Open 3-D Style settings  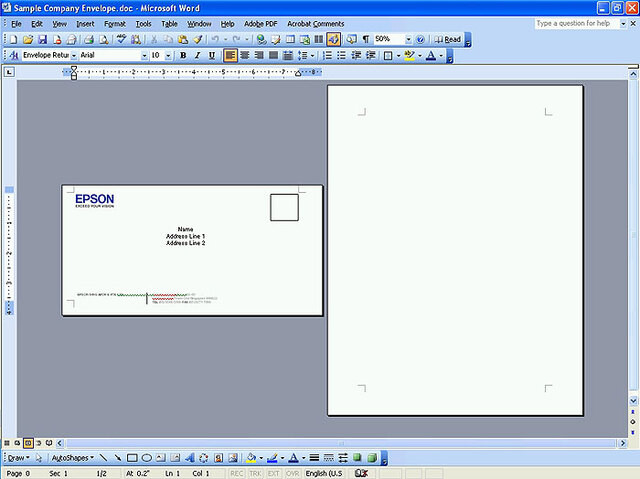[x=371, y=458]
